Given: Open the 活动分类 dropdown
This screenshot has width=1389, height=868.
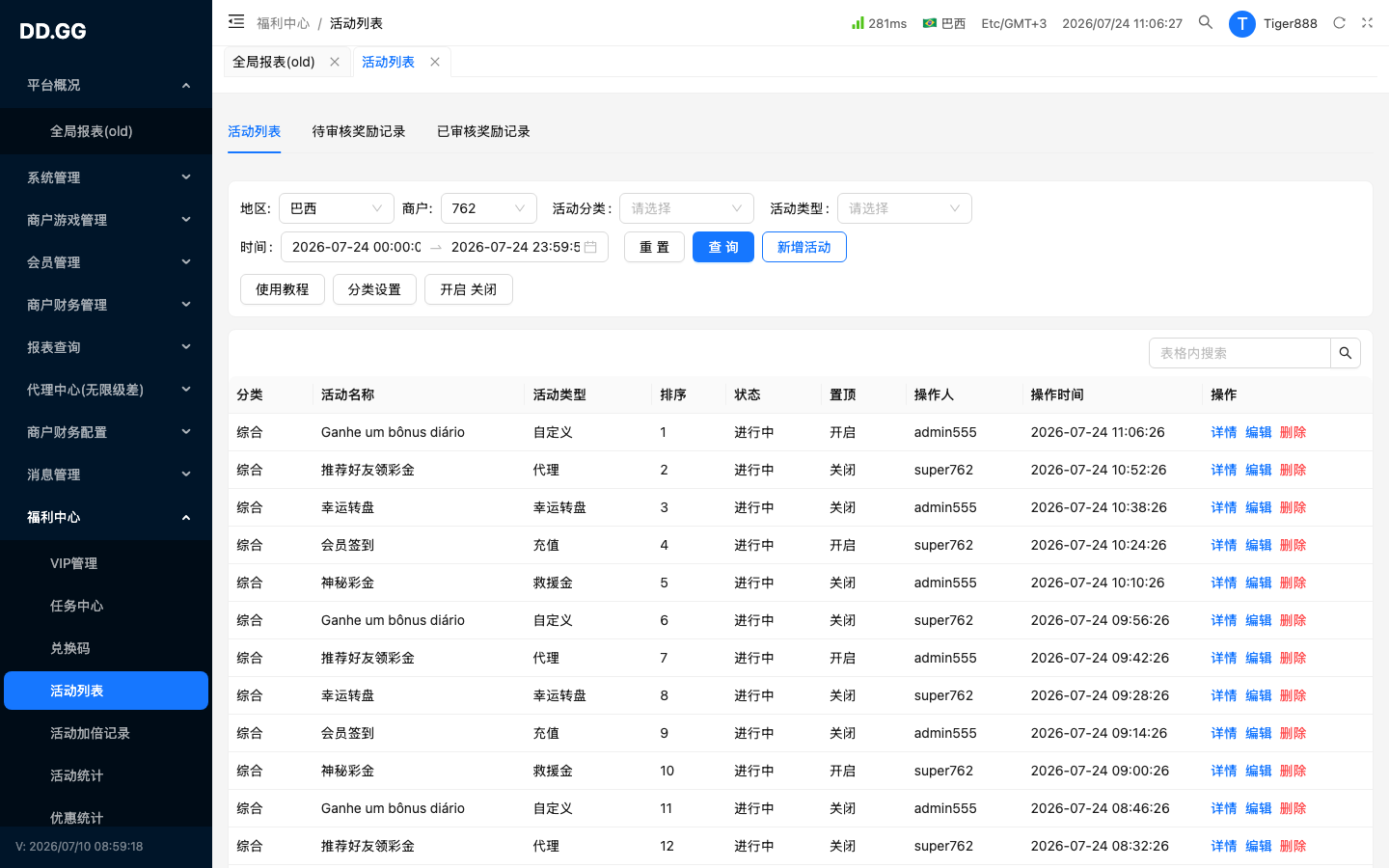Looking at the screenshot, I should (687, 208).
